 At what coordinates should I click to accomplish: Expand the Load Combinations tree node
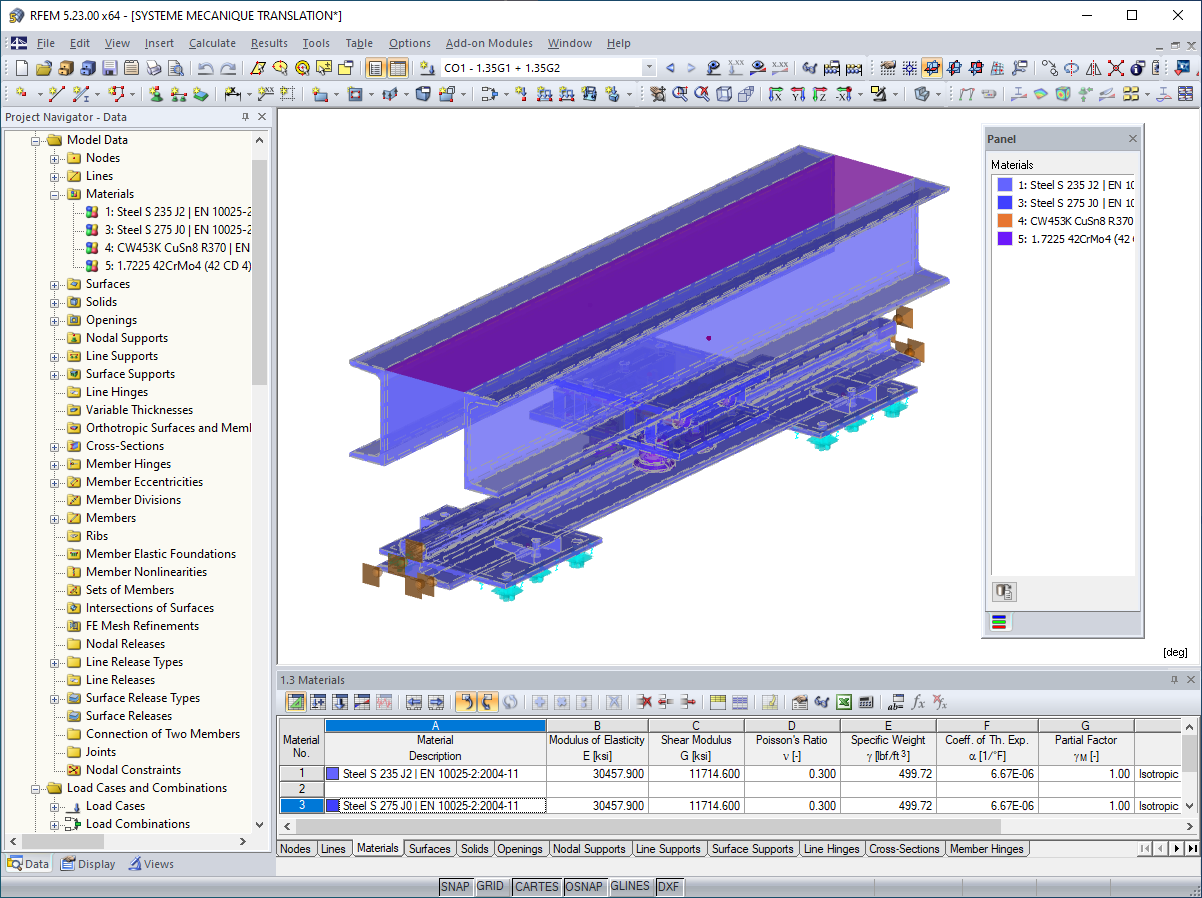[55, 824]
